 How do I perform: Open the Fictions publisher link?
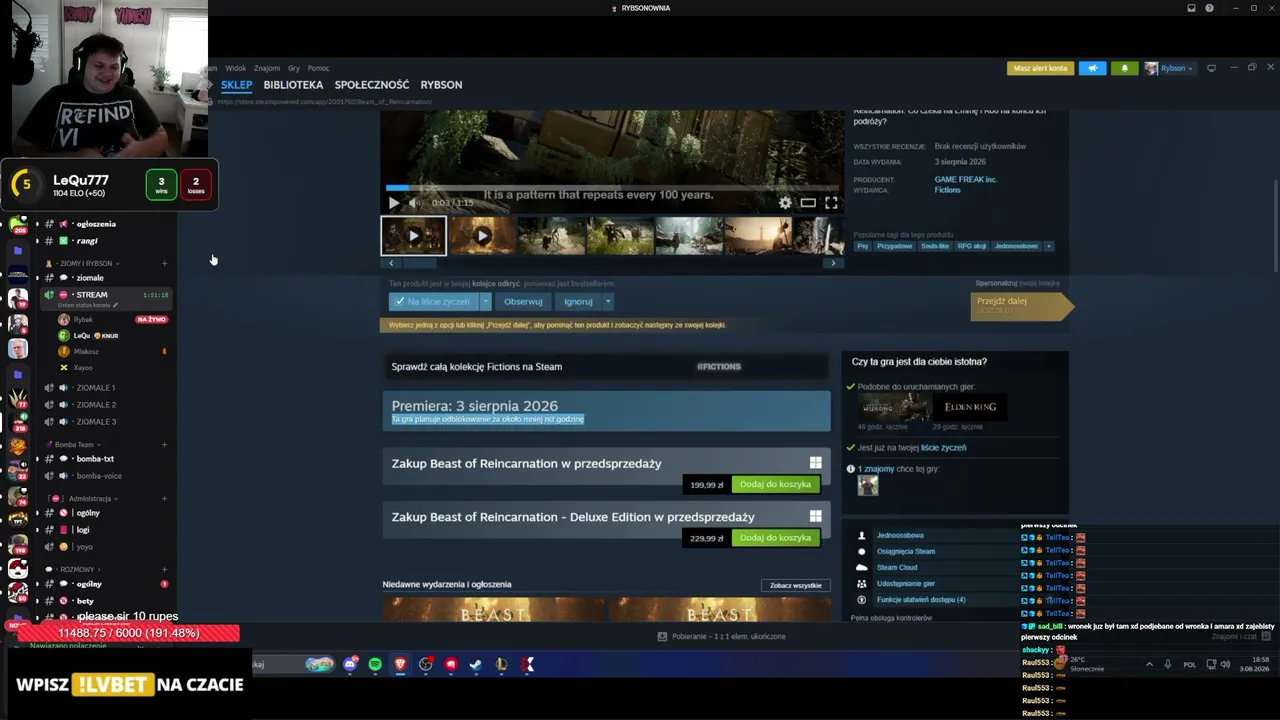coord(947,190)
